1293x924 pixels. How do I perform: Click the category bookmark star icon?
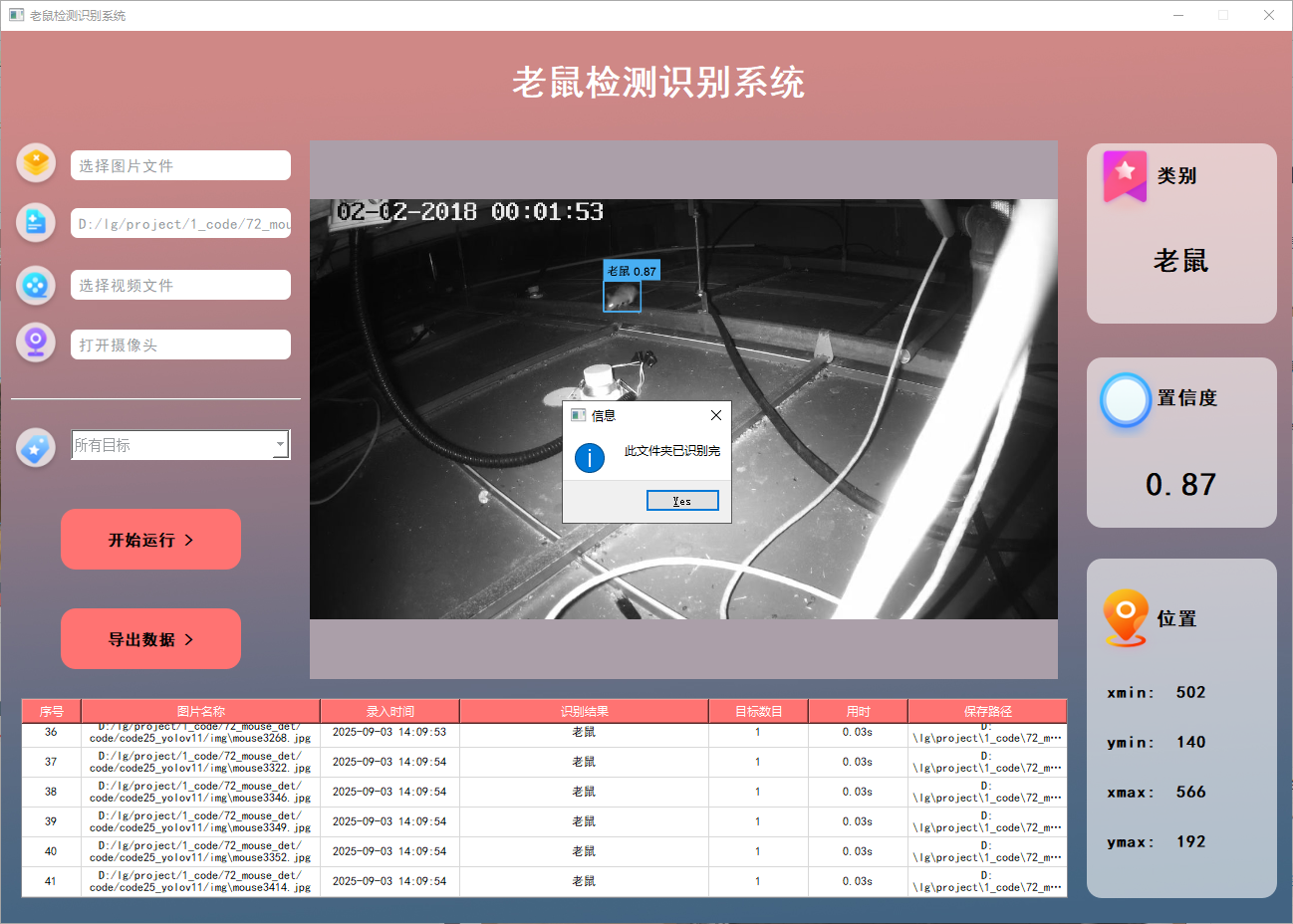[1125, 176]
